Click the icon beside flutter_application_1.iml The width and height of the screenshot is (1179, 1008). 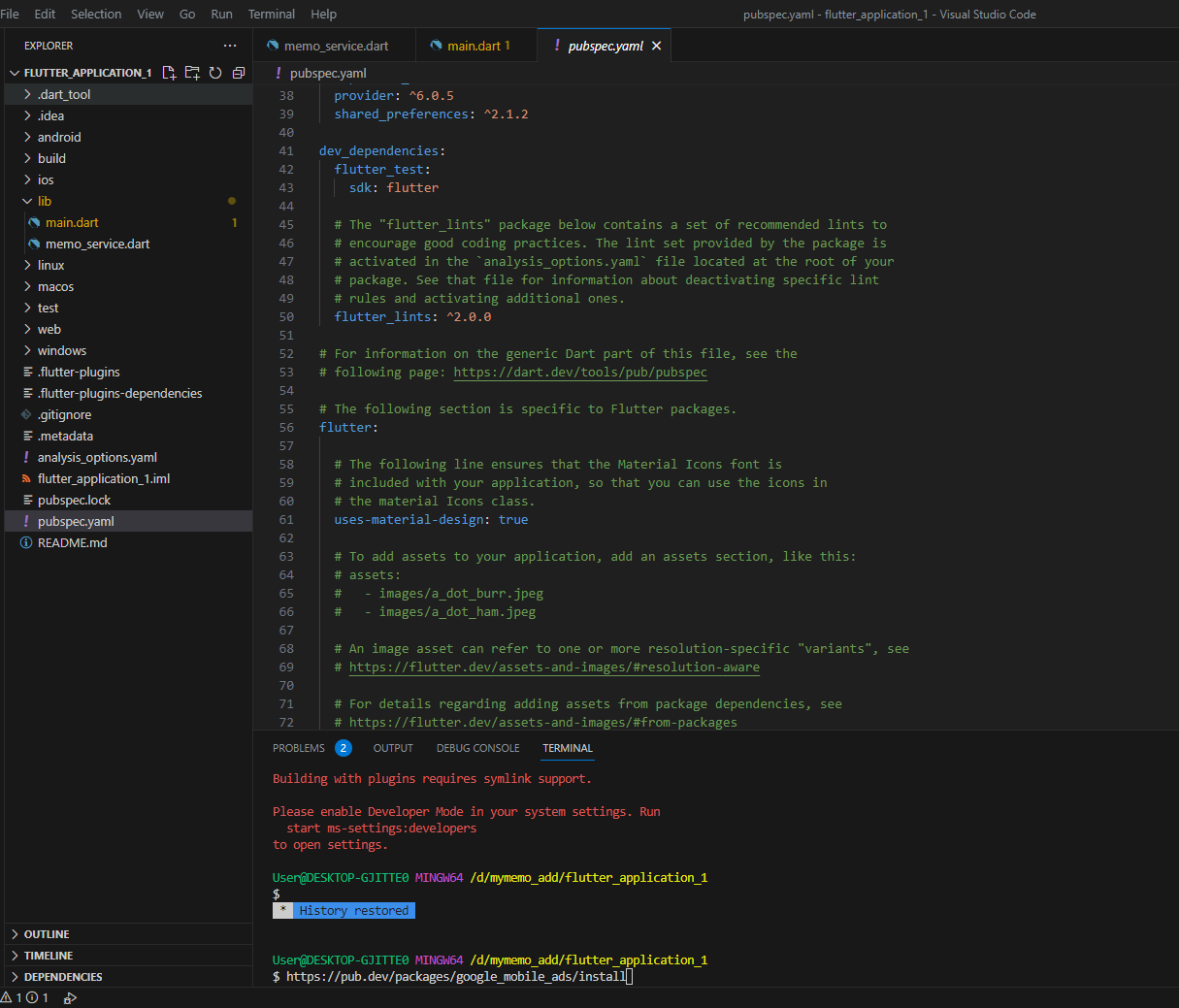26,478
